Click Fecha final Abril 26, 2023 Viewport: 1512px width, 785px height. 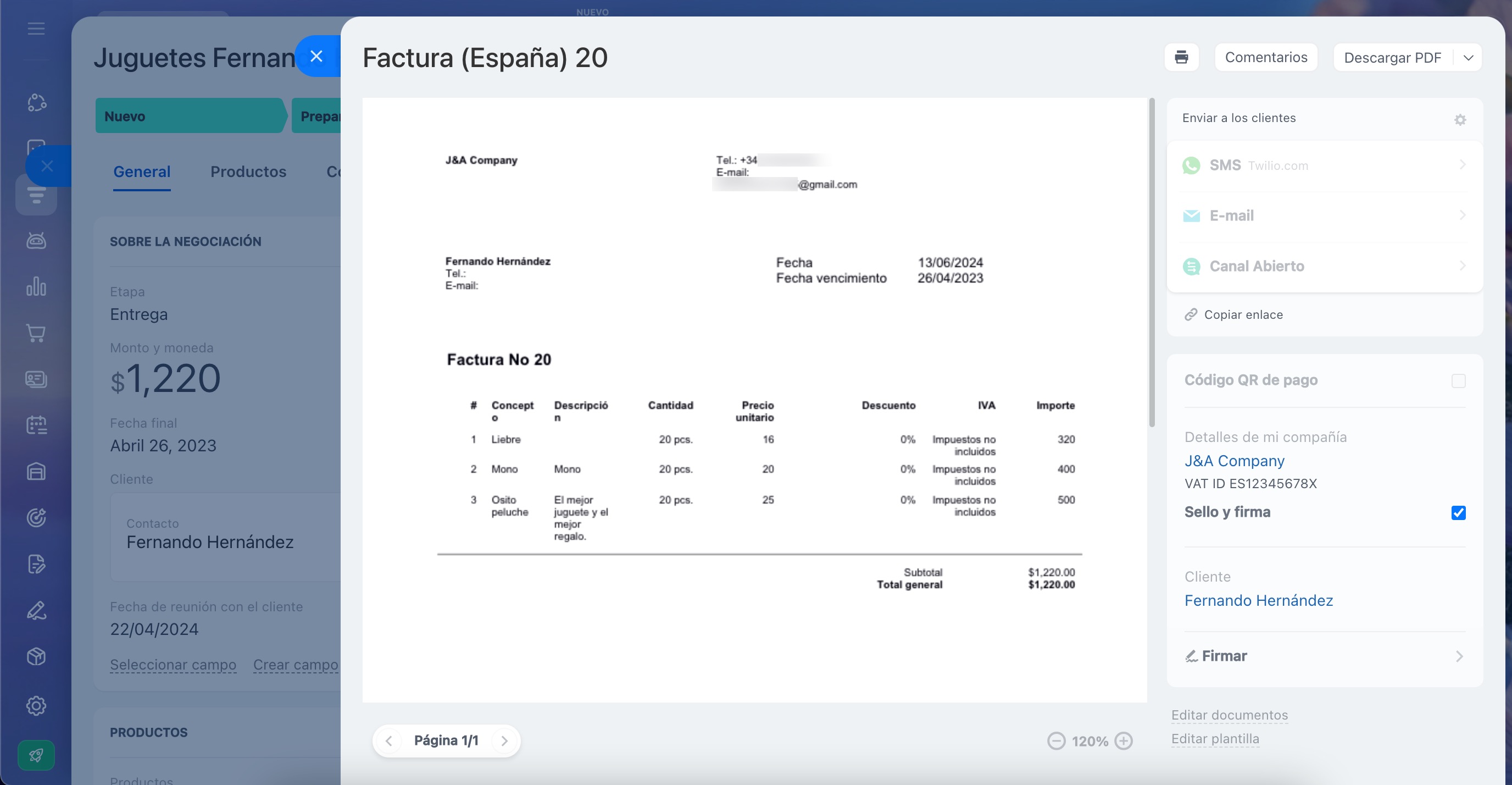coord(163,446)
